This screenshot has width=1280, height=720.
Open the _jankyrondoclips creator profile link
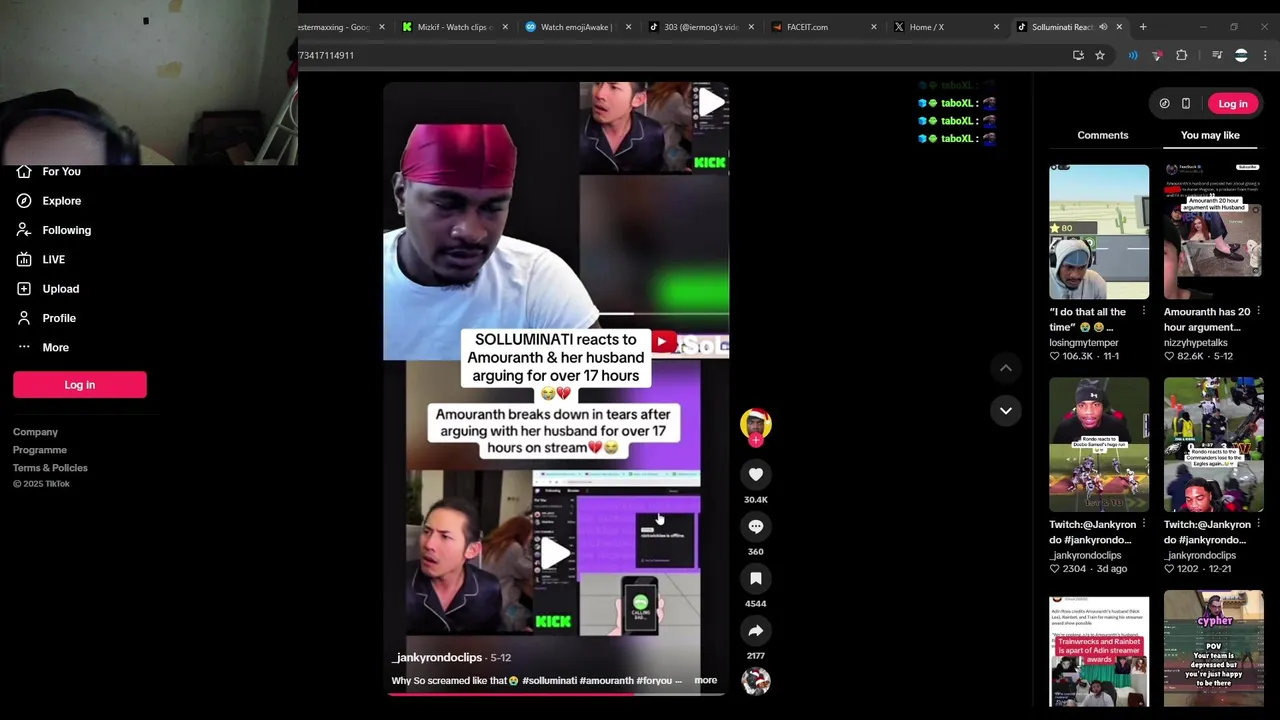click(437, 658)
